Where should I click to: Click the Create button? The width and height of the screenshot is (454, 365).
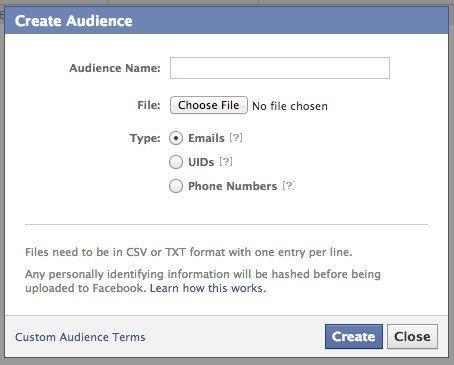[x=354, y=336]
